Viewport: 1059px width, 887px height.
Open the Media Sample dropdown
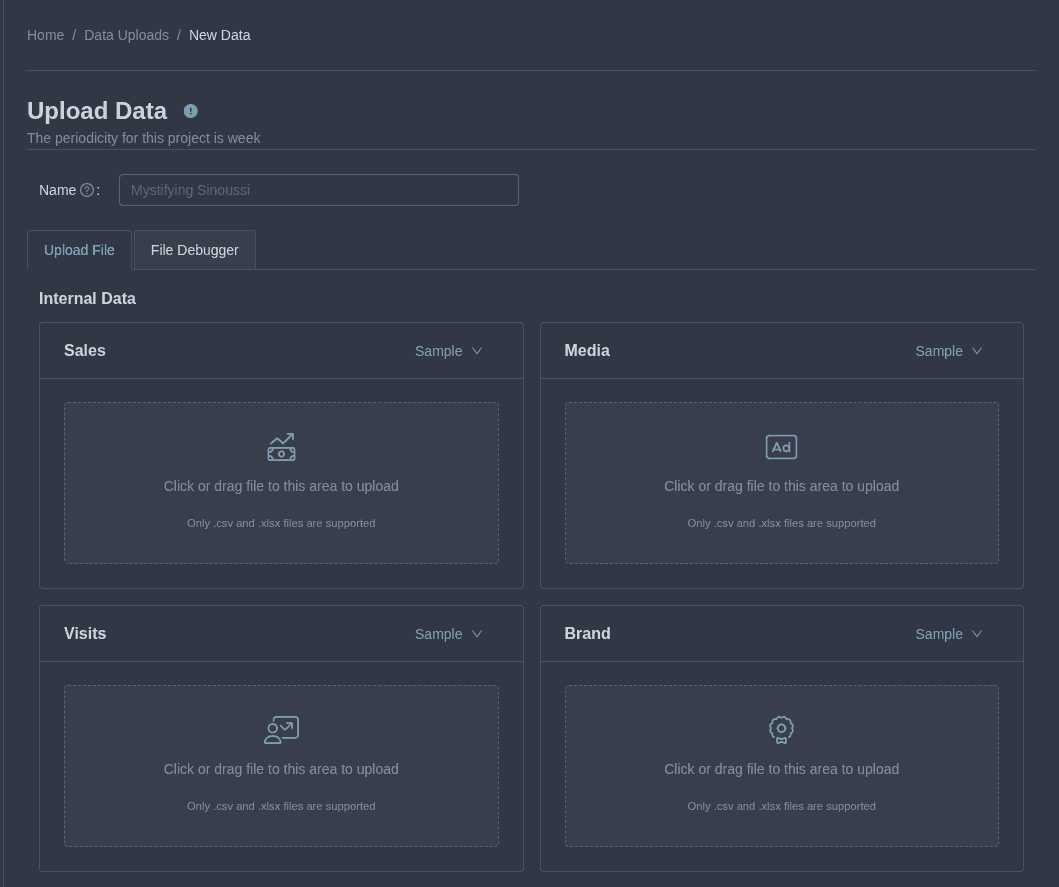click(x=948, y=351)
